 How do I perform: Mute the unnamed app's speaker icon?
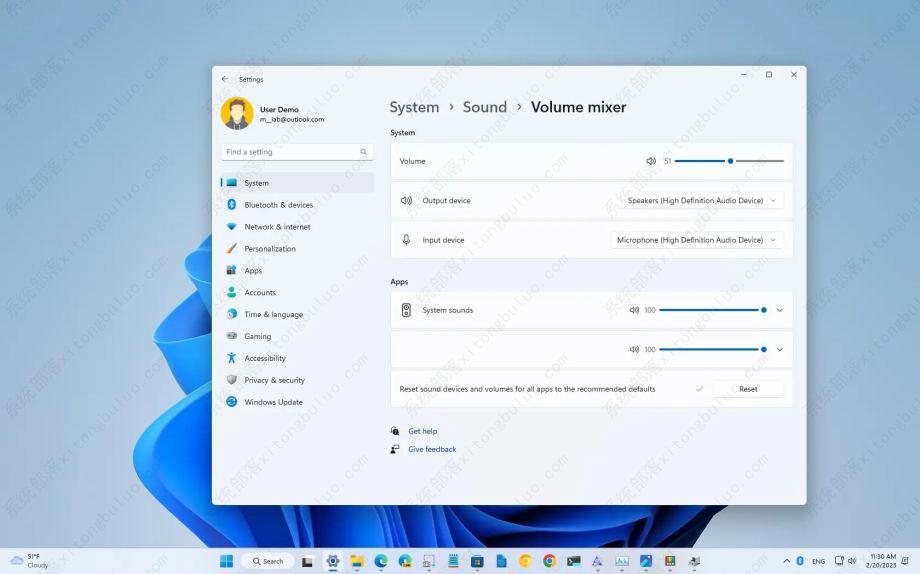point(634,349)
